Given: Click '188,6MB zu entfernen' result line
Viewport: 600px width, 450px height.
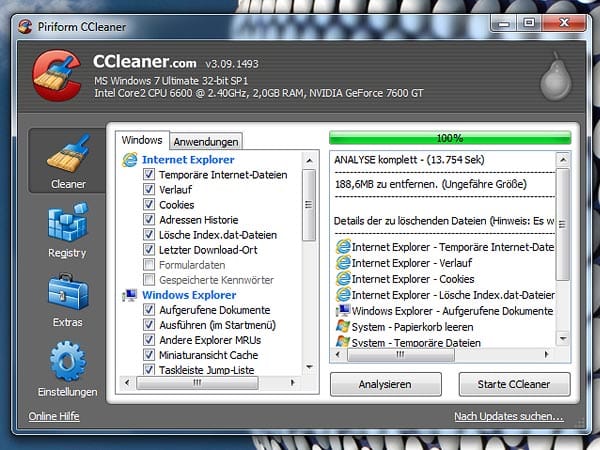Looking at the screenshot, I should [x=431, y=184].
